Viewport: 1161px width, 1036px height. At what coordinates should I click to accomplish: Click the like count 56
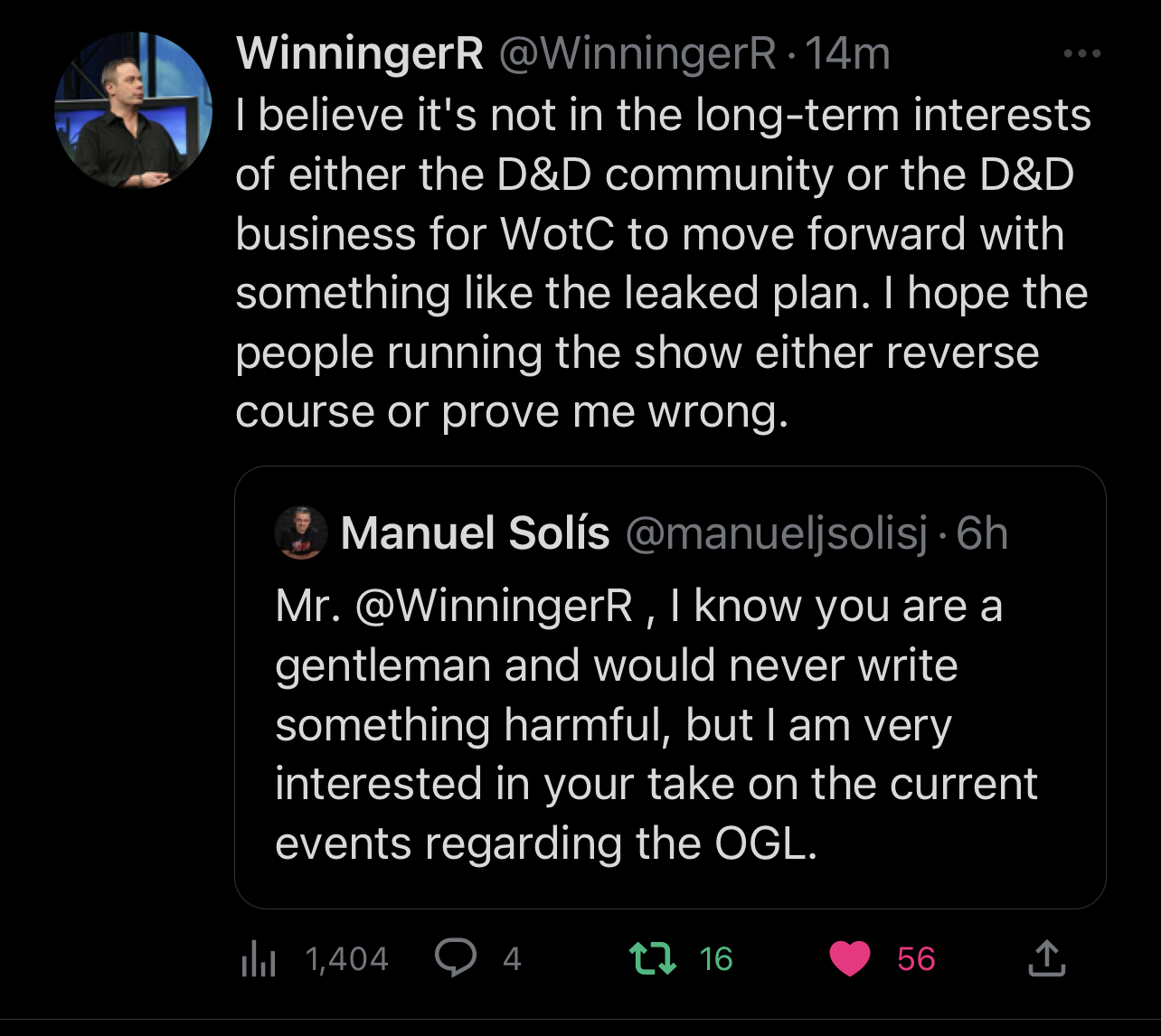tap(916, 958)
